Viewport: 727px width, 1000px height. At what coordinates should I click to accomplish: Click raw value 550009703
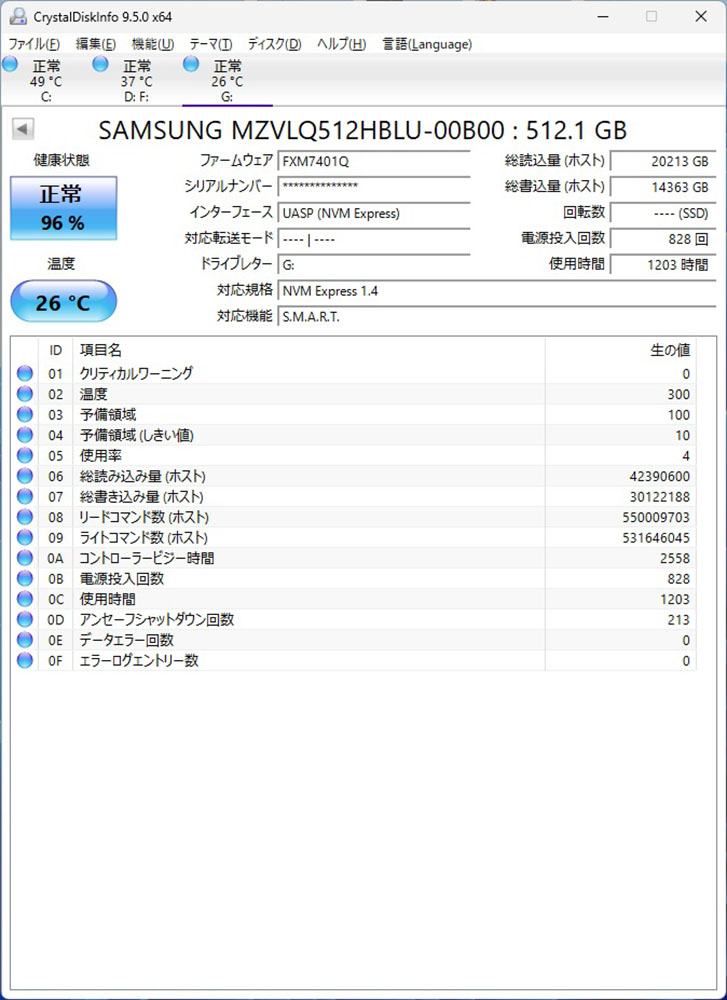(x=656, y=517)
